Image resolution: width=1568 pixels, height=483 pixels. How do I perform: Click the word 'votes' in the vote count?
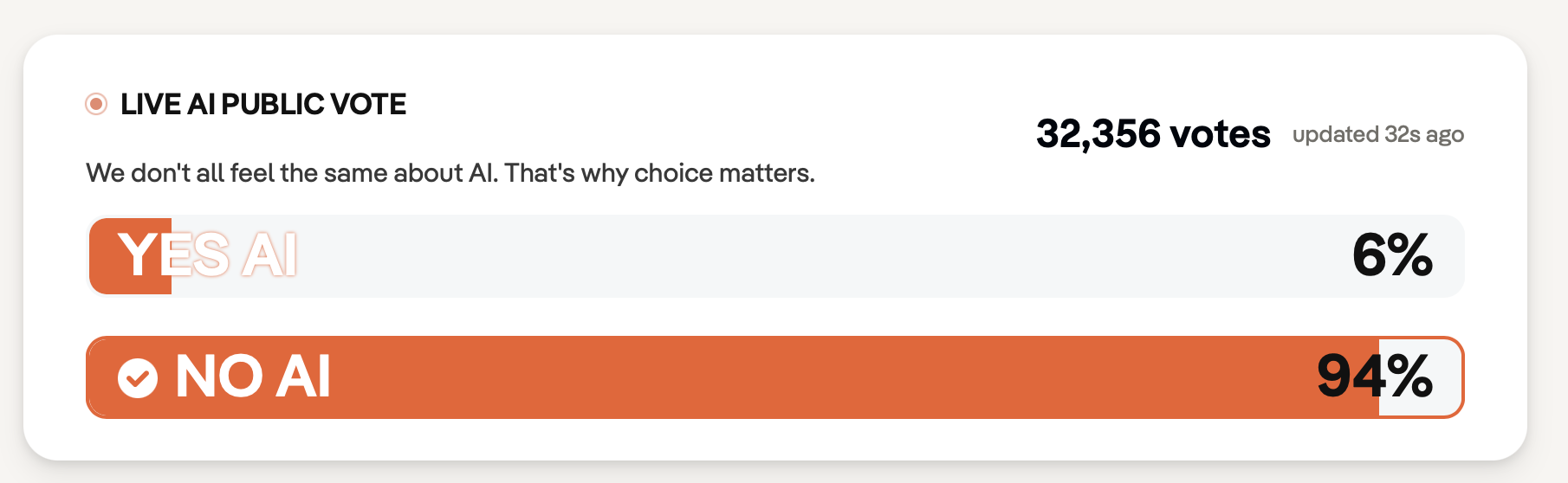coord(1220,134)
